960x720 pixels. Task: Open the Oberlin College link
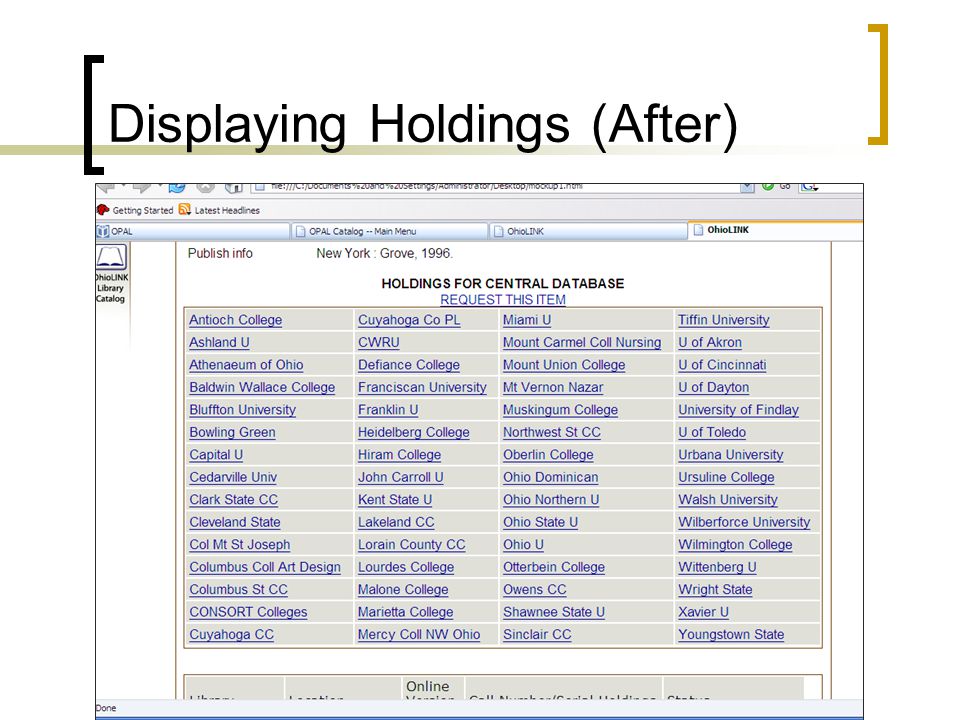pyautogui.click(x=548, y=455)
